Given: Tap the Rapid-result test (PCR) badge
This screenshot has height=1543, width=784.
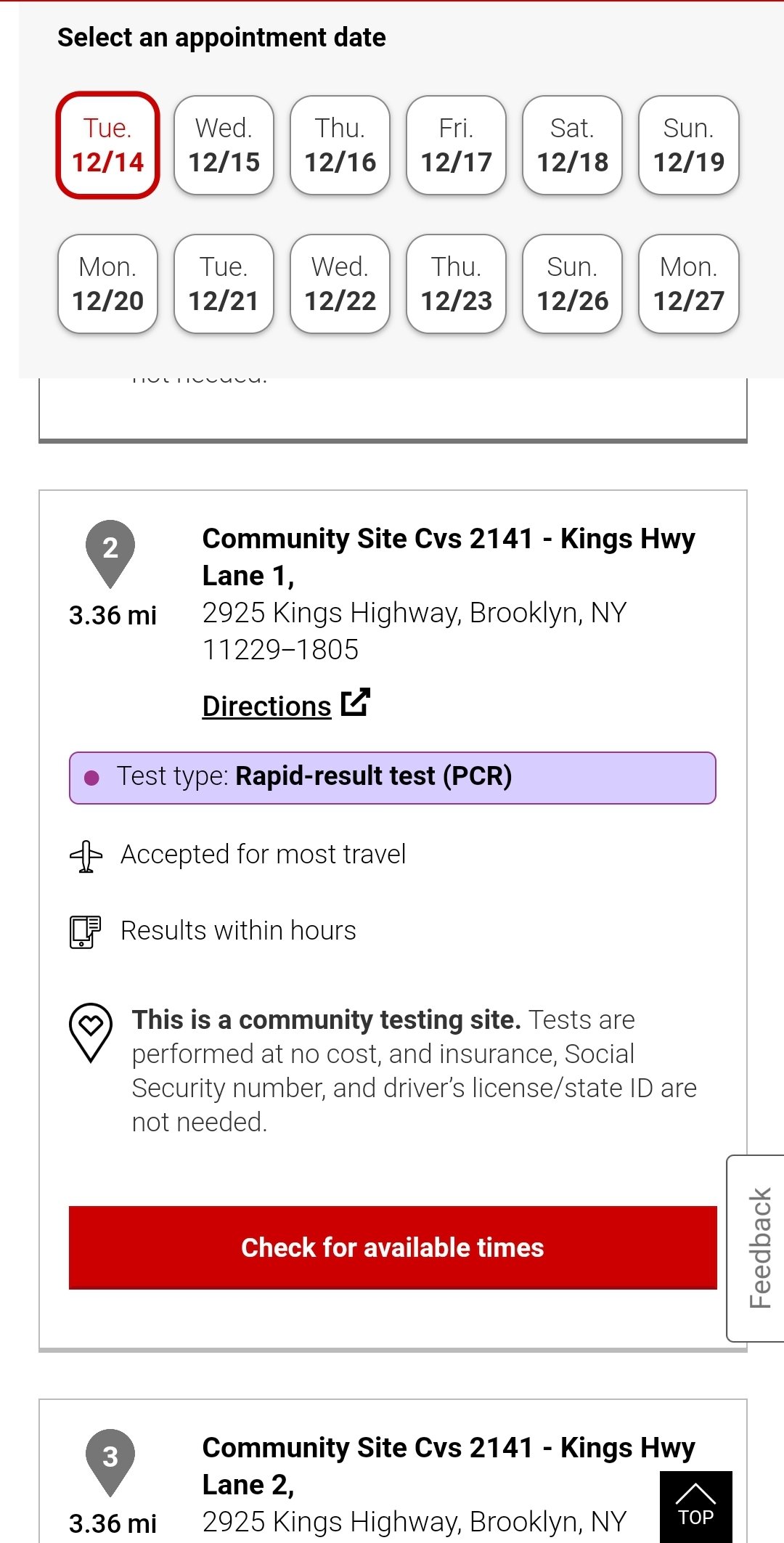Looking at the screenshot, I should point(393,778).
